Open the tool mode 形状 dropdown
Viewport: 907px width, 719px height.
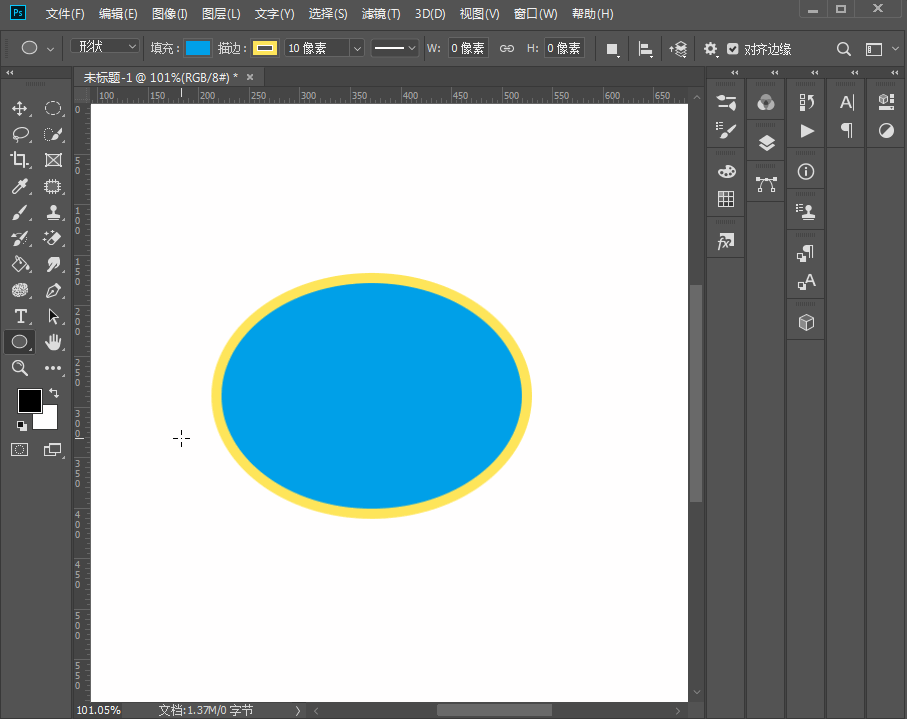click(106, 46)
